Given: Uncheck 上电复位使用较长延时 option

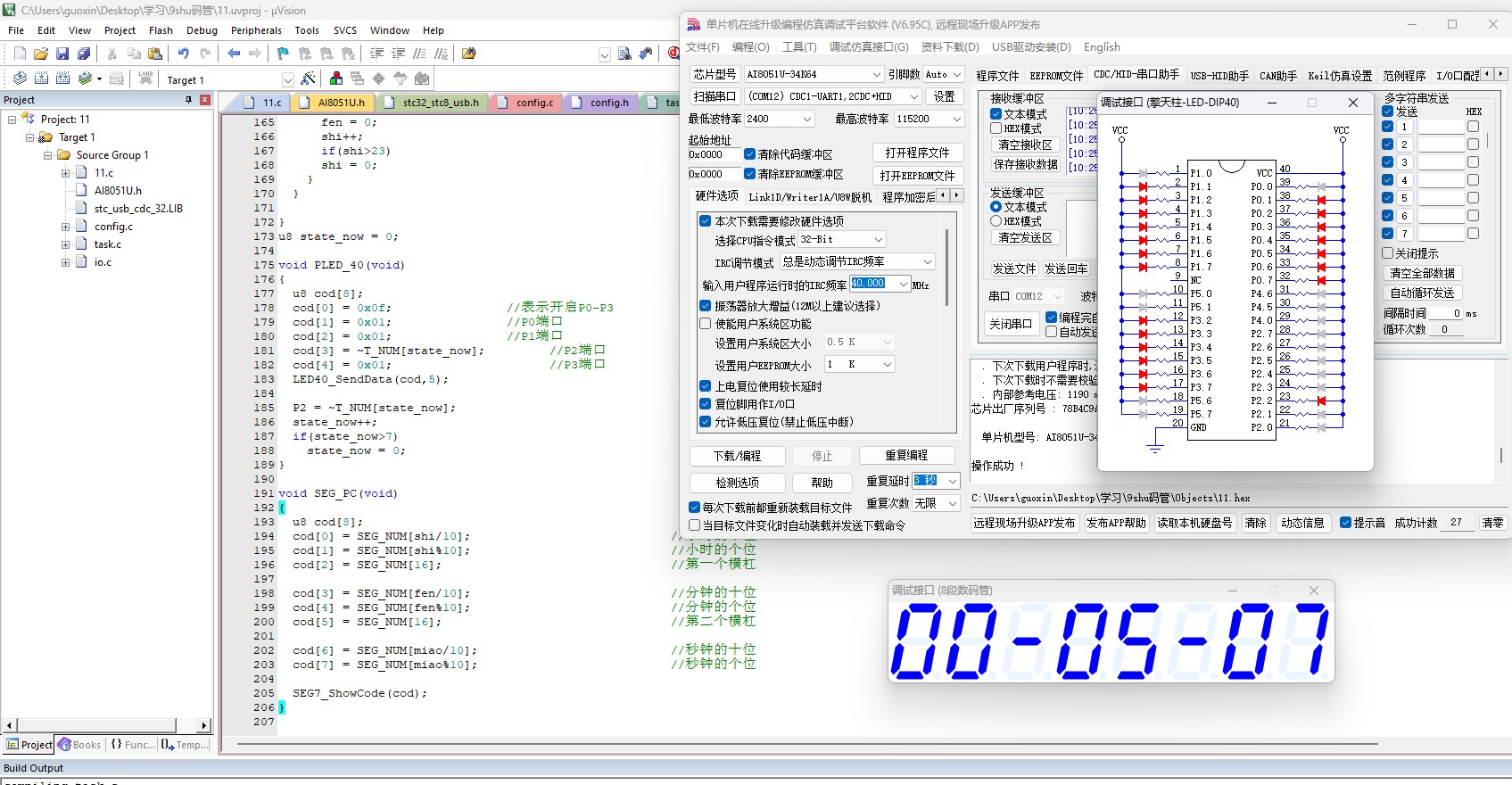Looking at the screenshot, I should [x=706, y=386].
